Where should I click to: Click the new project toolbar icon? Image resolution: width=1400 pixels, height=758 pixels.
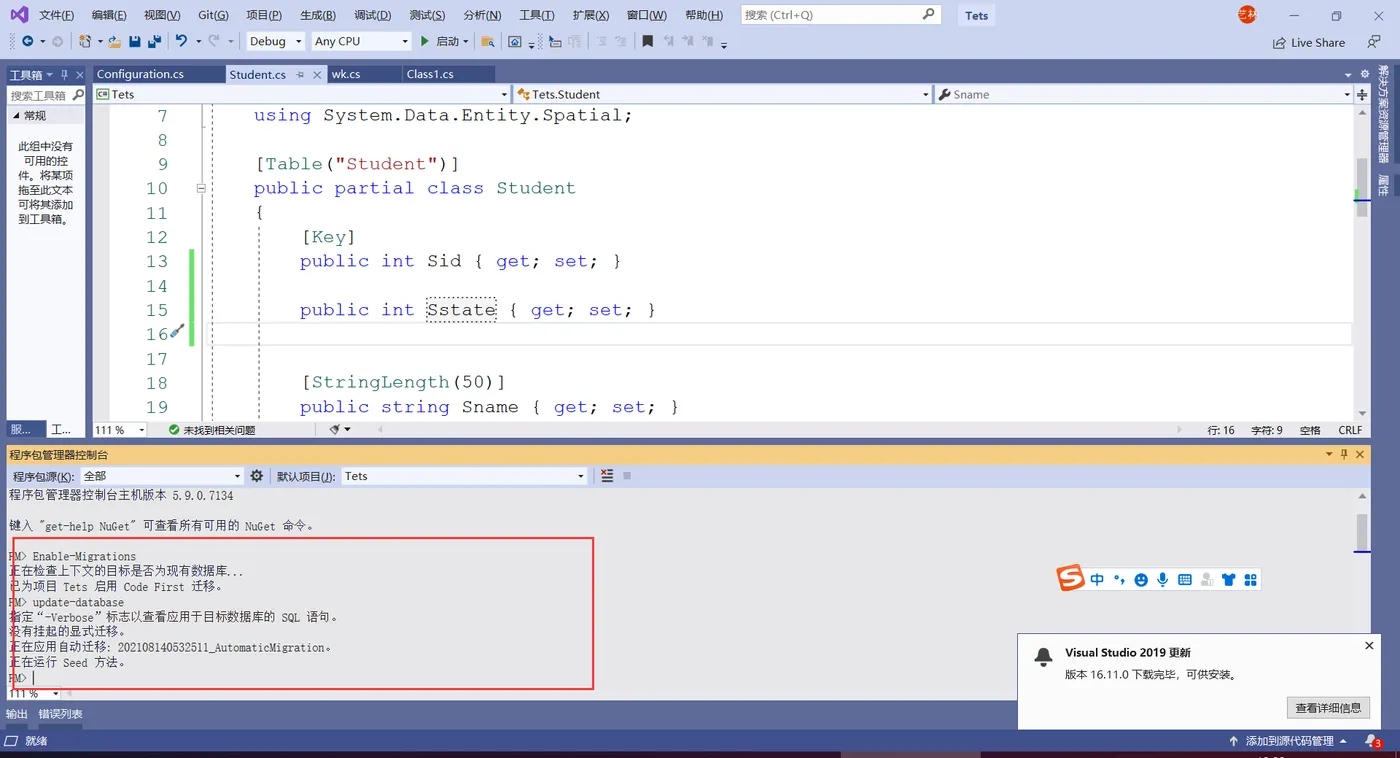(85, 41)
